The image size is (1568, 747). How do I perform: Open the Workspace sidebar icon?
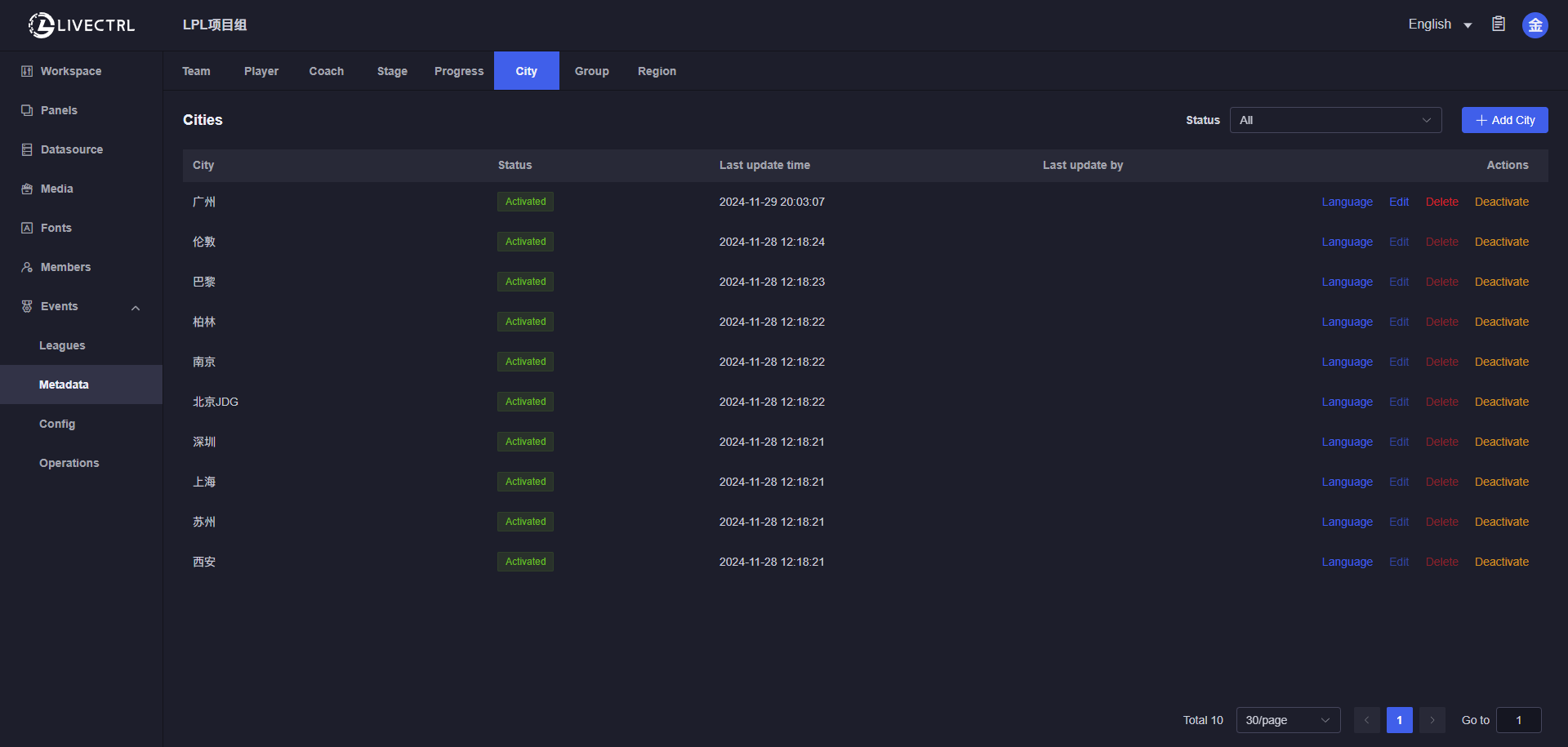[x=27, y=71]
